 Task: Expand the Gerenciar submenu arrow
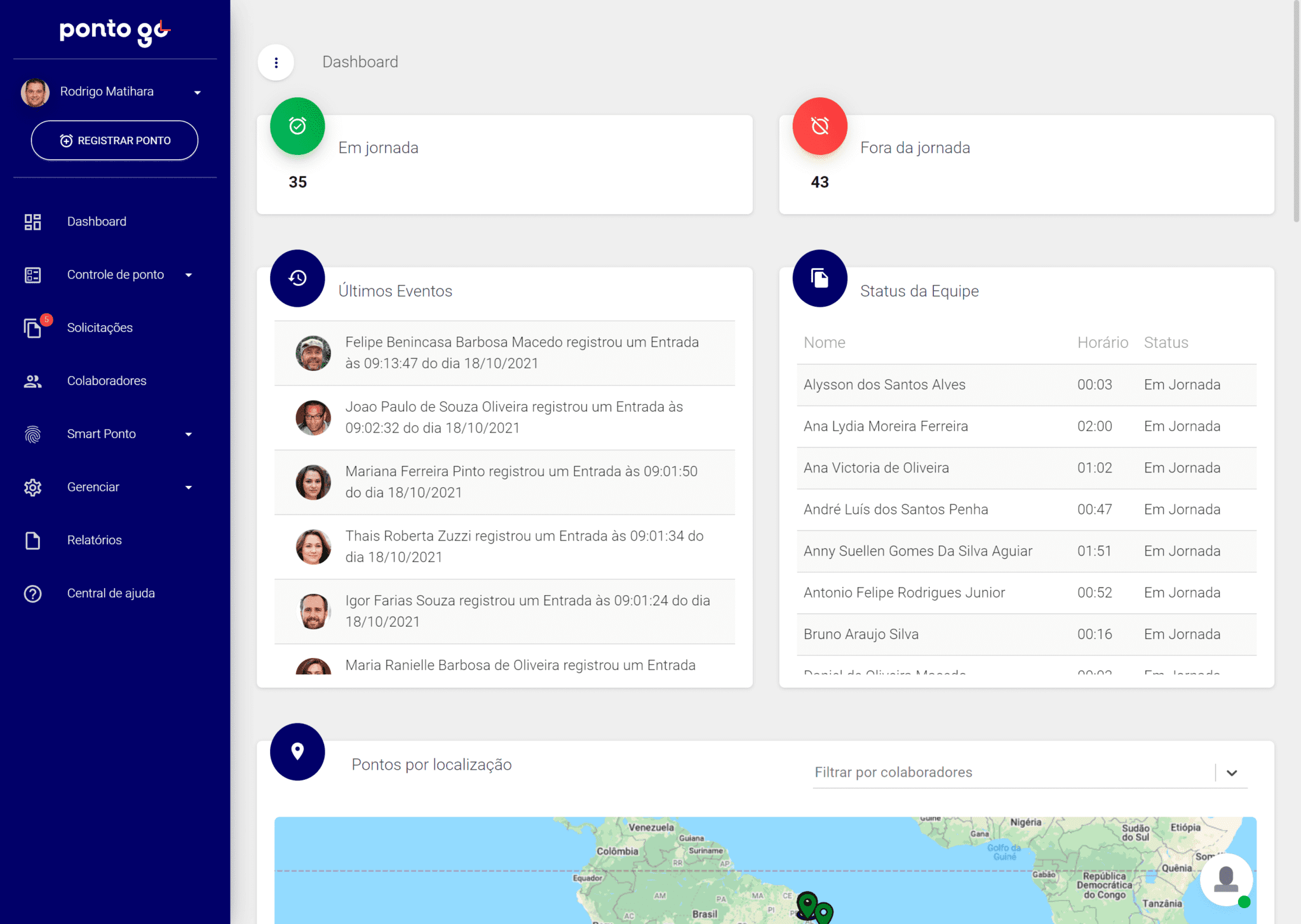(x=189, y=488)
